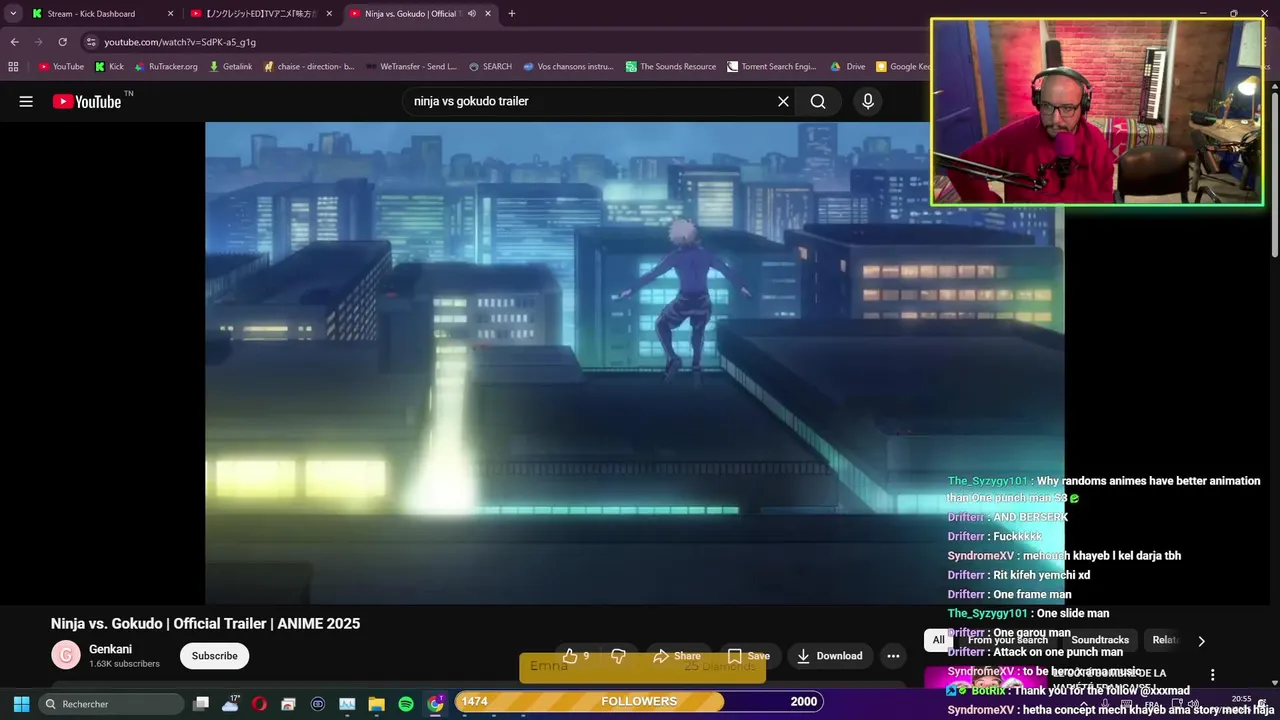This screenshot has height=720, width=1280.
Task: Open weather widget on taskbar
Action: pos(231,703)
